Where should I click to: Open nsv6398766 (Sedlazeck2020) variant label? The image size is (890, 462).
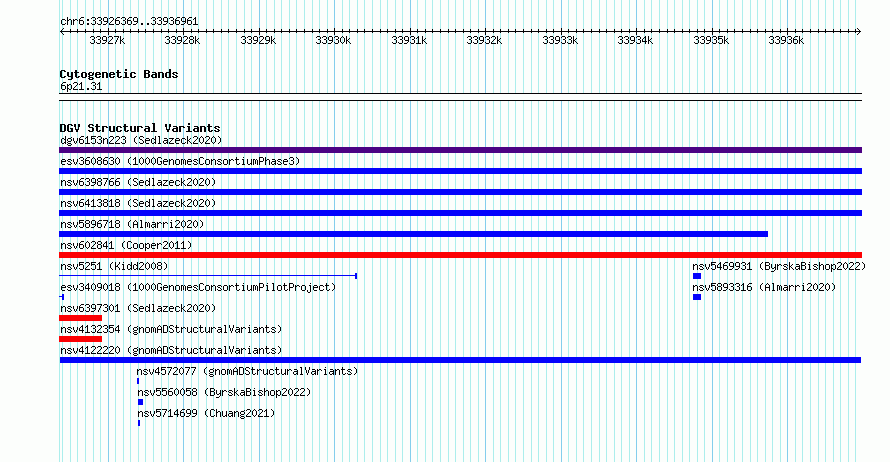138,182
